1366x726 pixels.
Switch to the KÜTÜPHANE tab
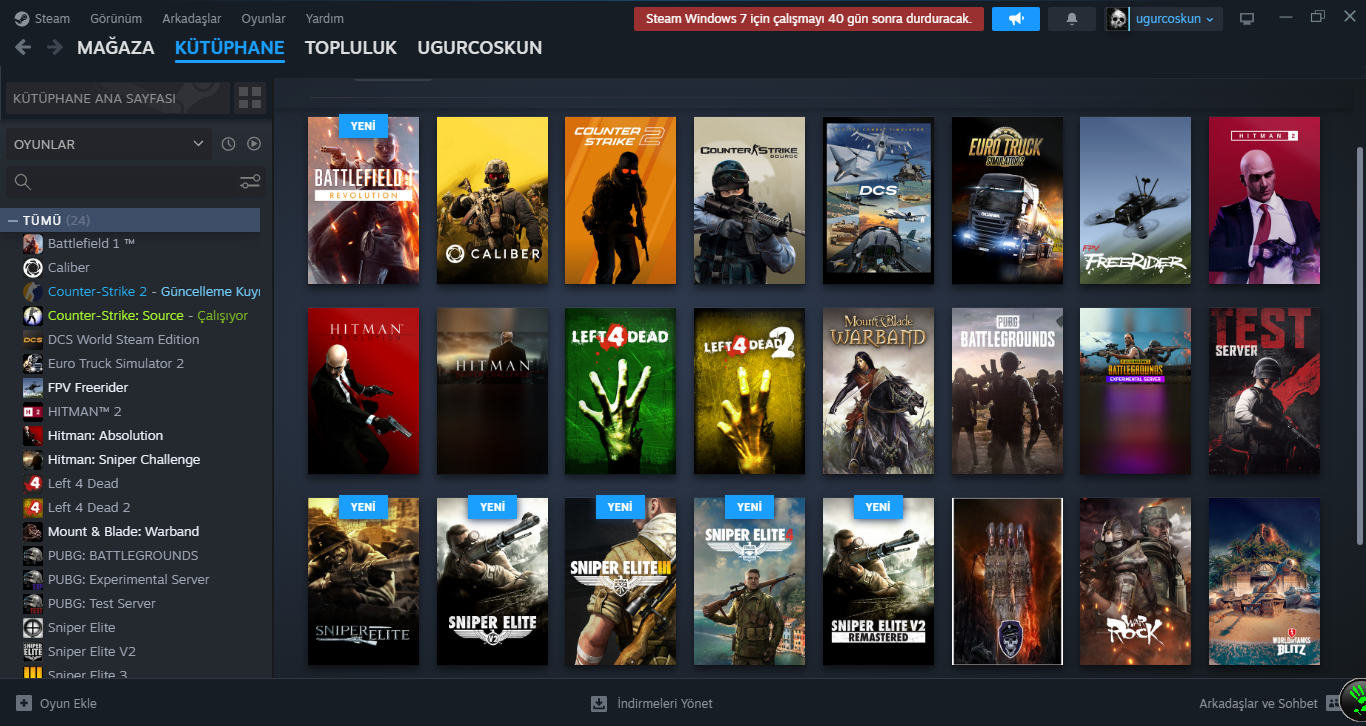pos(230,47)
